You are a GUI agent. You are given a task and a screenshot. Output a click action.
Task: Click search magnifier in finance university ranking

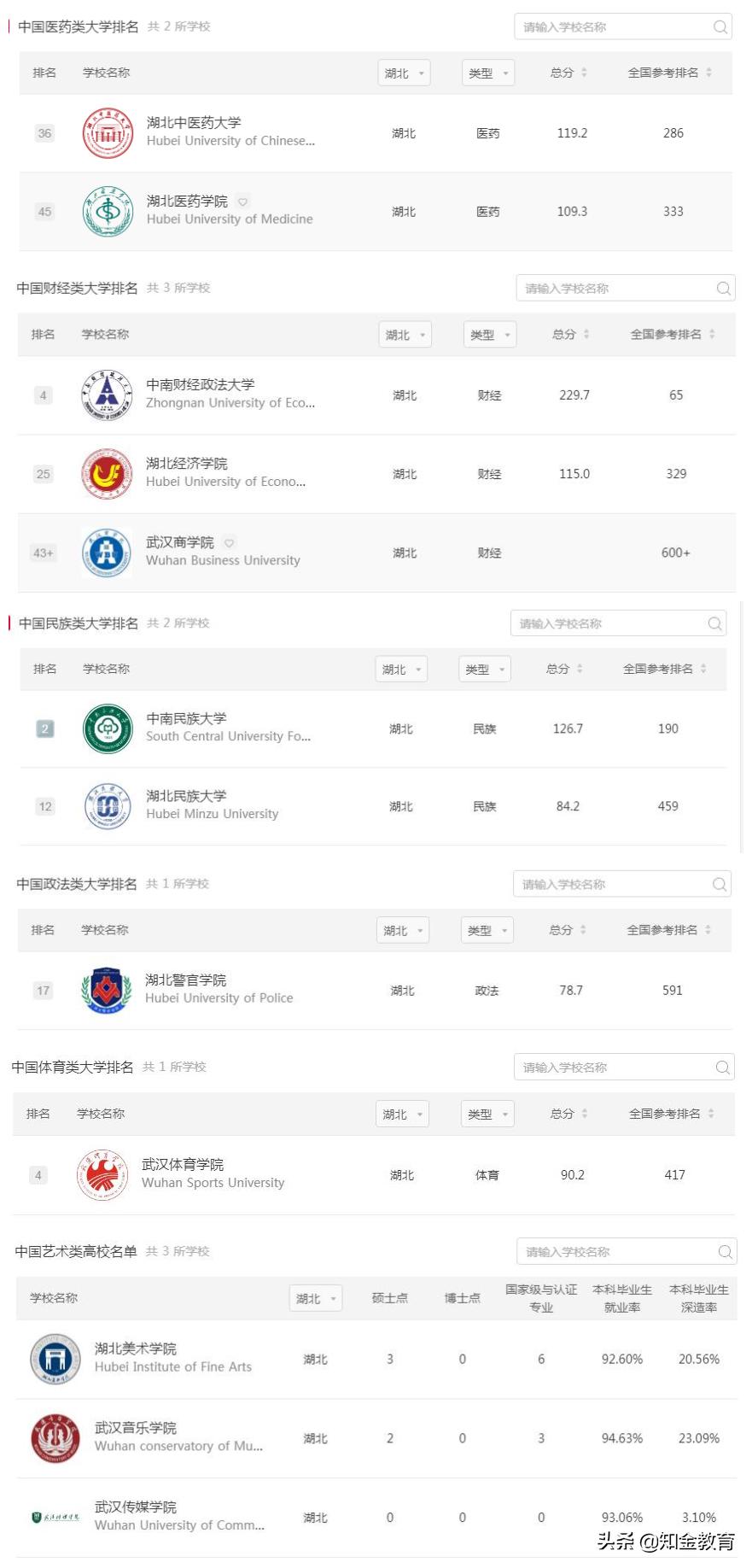click(723, 289)
